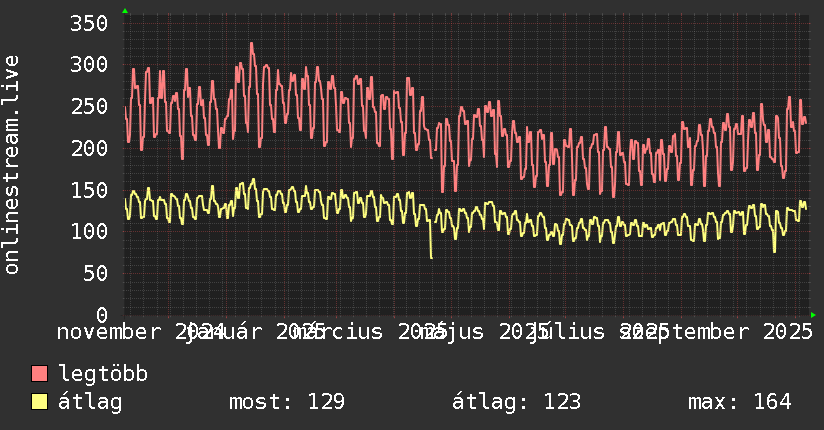Click the 'szeptember 2025' x-axis label
The image size is (824, 430).
click(x=716, y=332)
